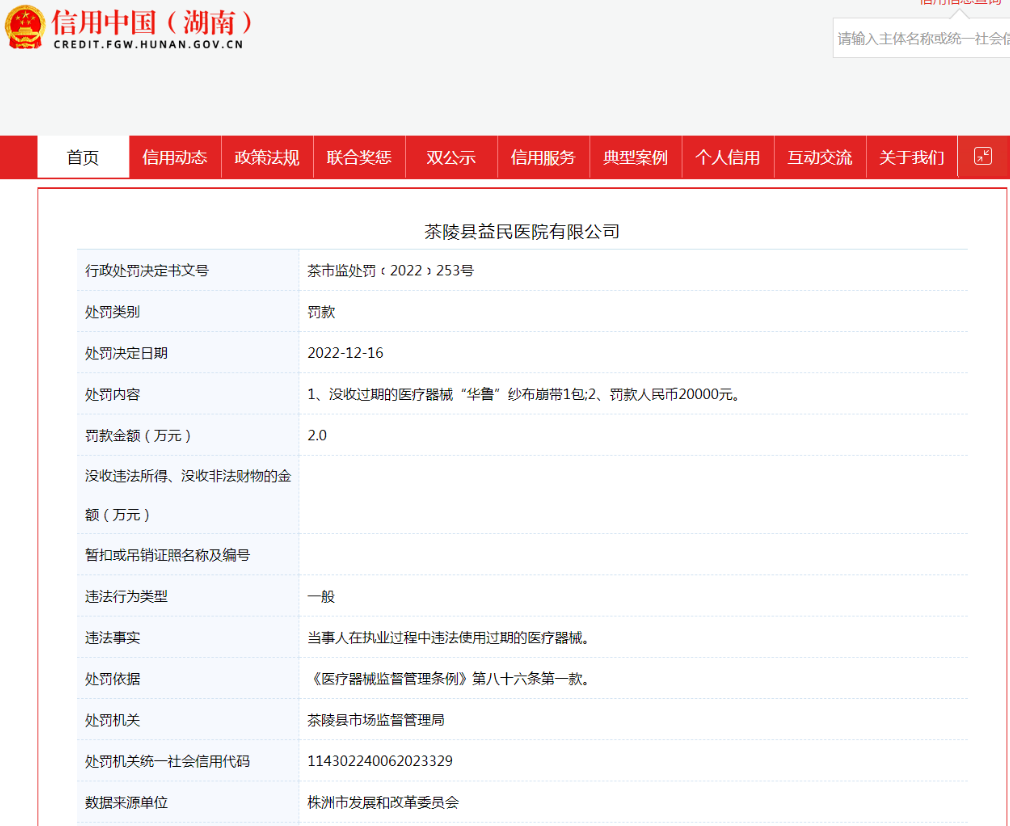Open the 信用动态 menu item
Screen dimensions: 1010x826
pyautogui.click(x=175, y=157)
